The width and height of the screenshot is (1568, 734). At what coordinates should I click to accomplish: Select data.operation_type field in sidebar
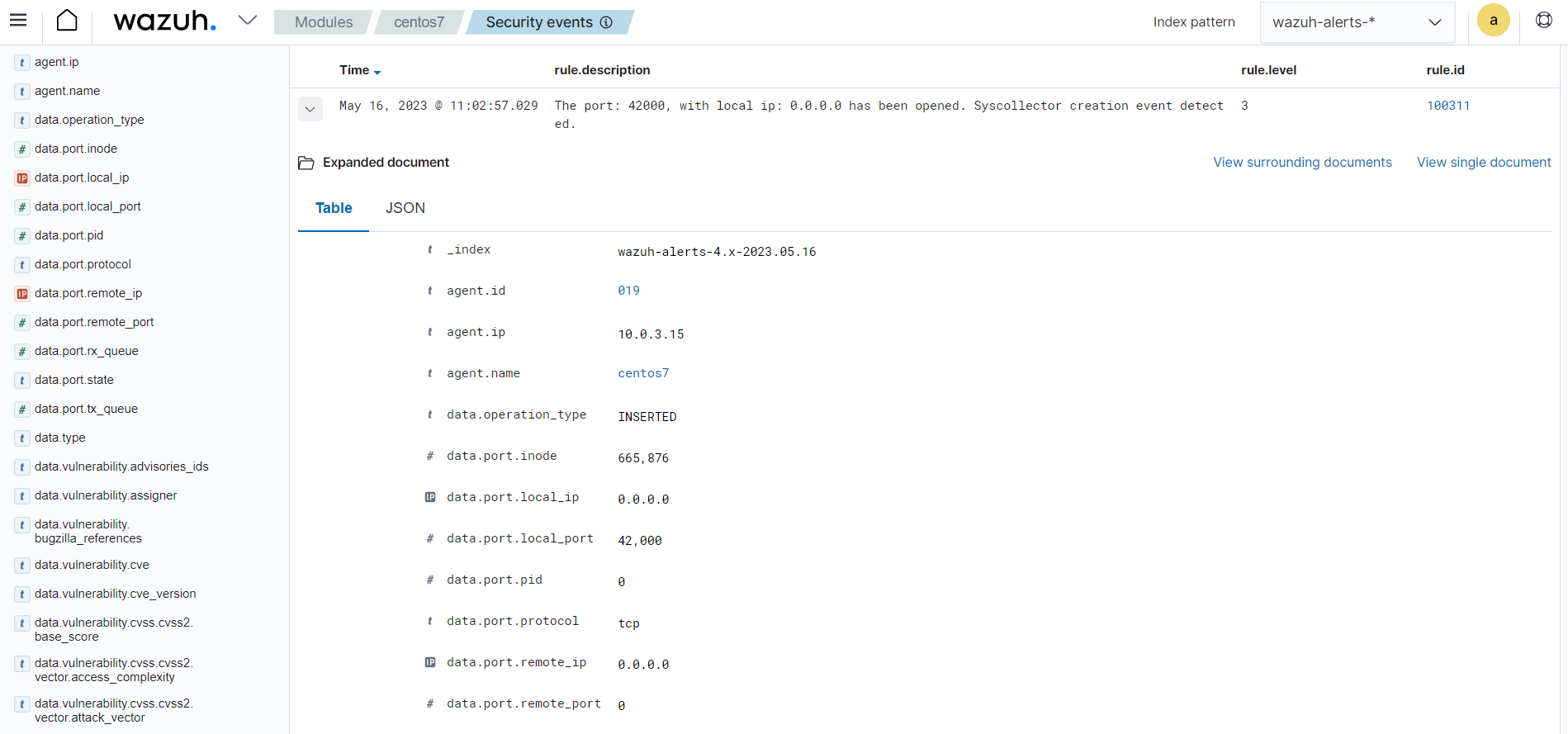[89, 120]
